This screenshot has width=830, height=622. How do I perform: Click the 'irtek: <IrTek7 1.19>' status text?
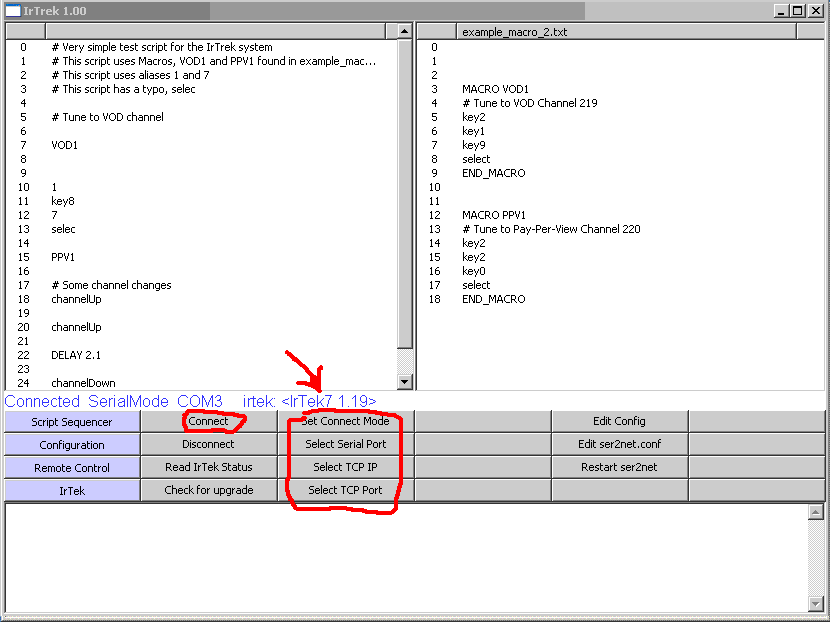(x=310, y=401)
